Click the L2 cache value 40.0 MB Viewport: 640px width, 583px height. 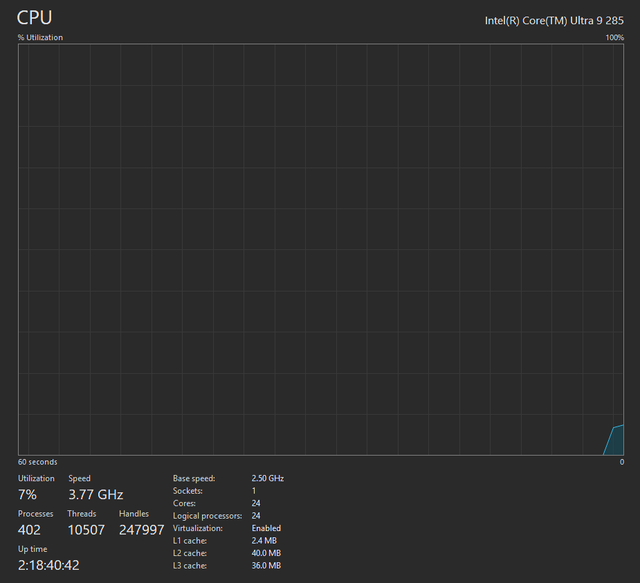(x=266, y=553)
